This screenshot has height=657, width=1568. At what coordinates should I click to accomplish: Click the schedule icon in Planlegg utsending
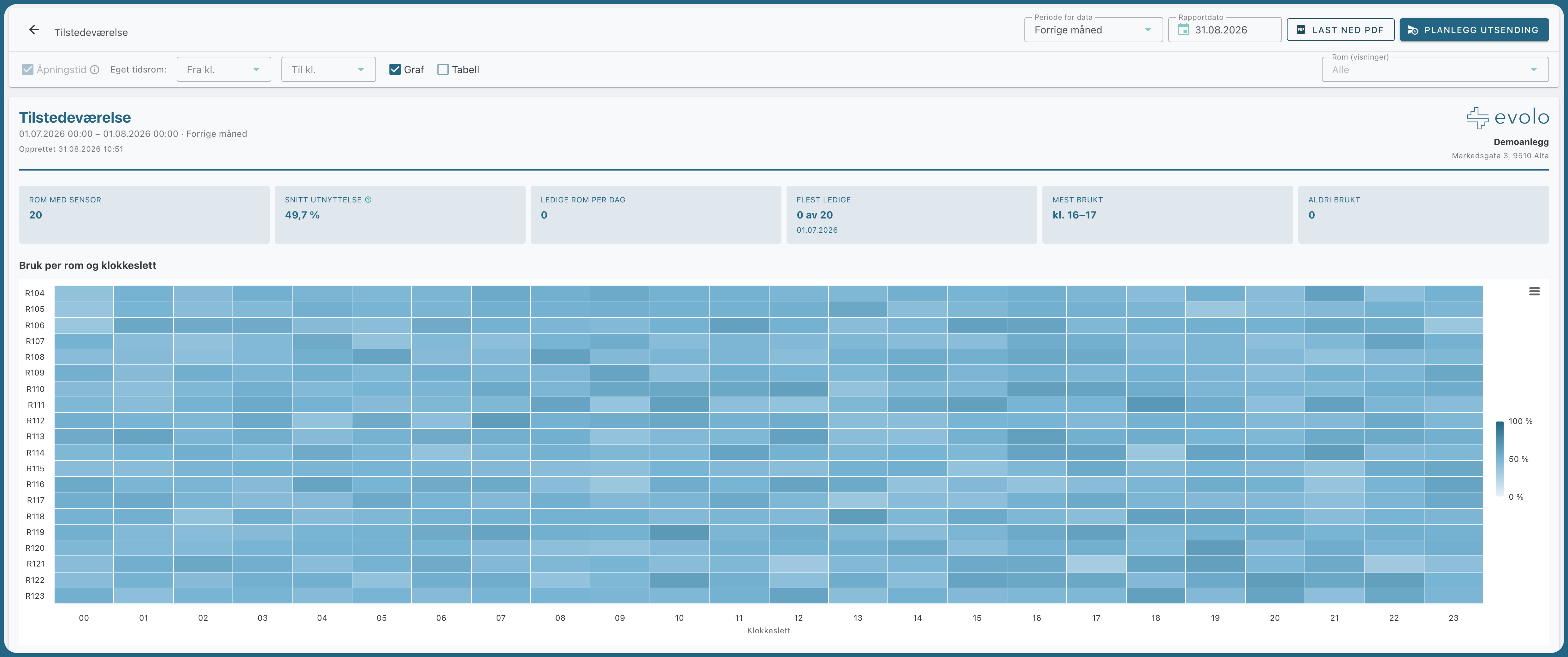1413,30
